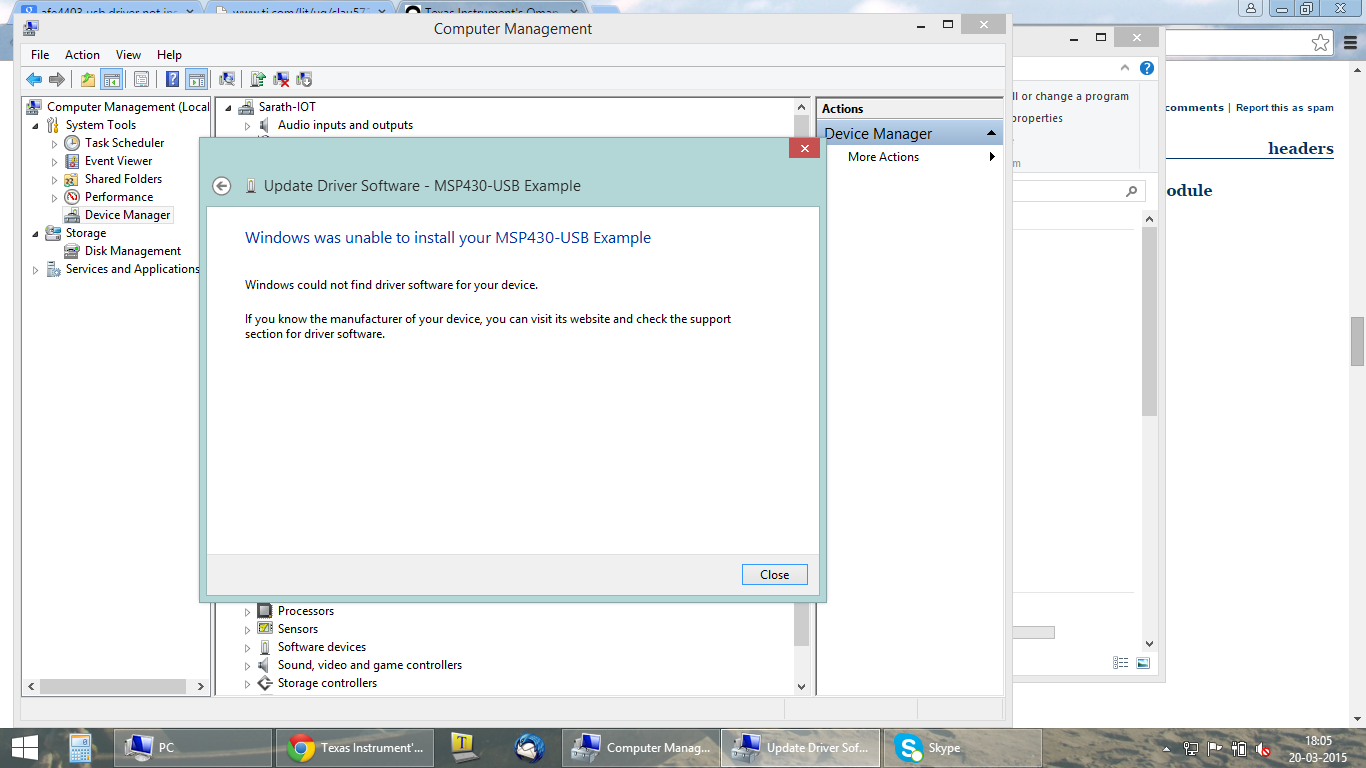Screen dimensions: 1366x768
Task: Collapse the Storage tree node
Action: [x=36, y=234]
